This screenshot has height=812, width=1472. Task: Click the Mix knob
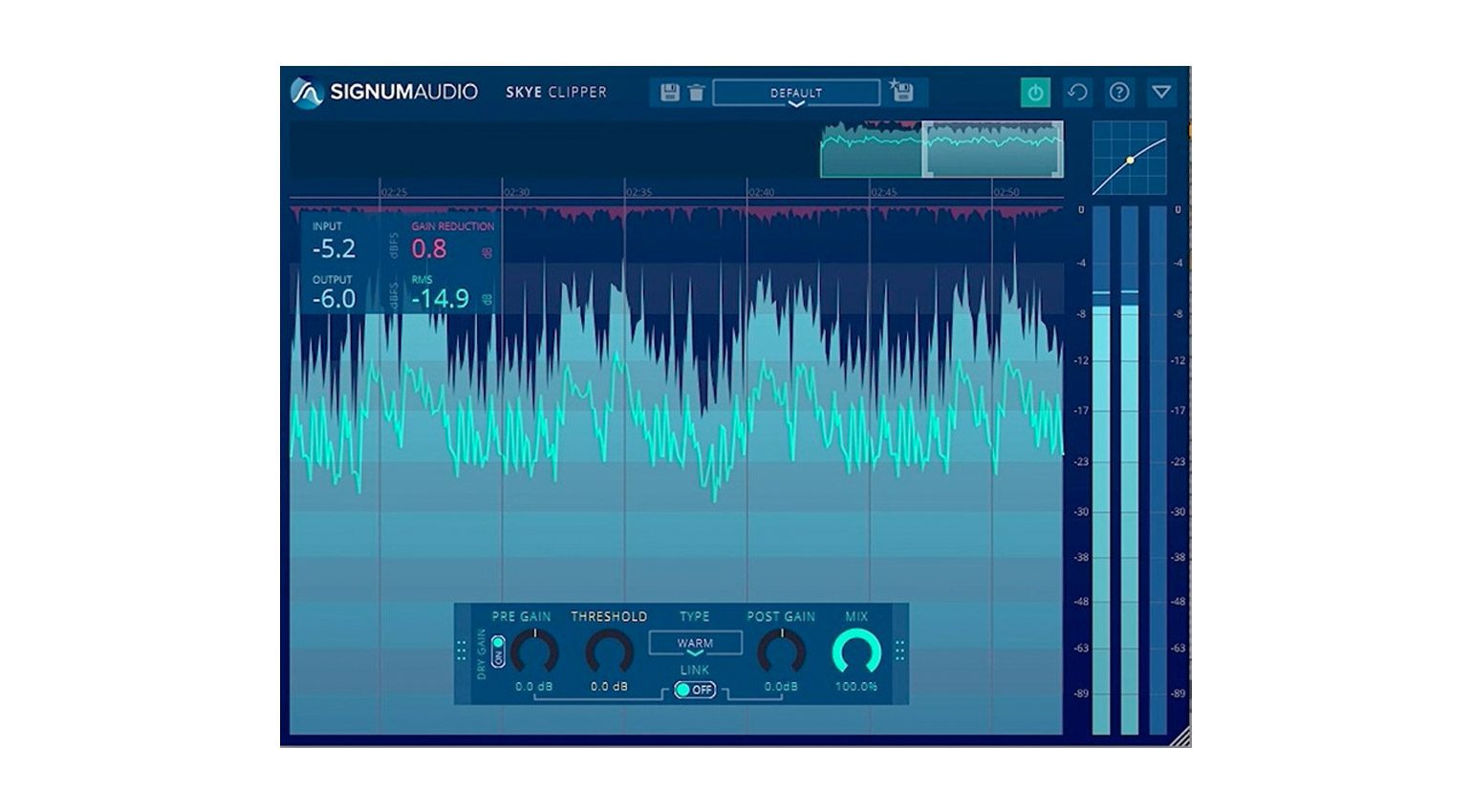click(856, 653)
